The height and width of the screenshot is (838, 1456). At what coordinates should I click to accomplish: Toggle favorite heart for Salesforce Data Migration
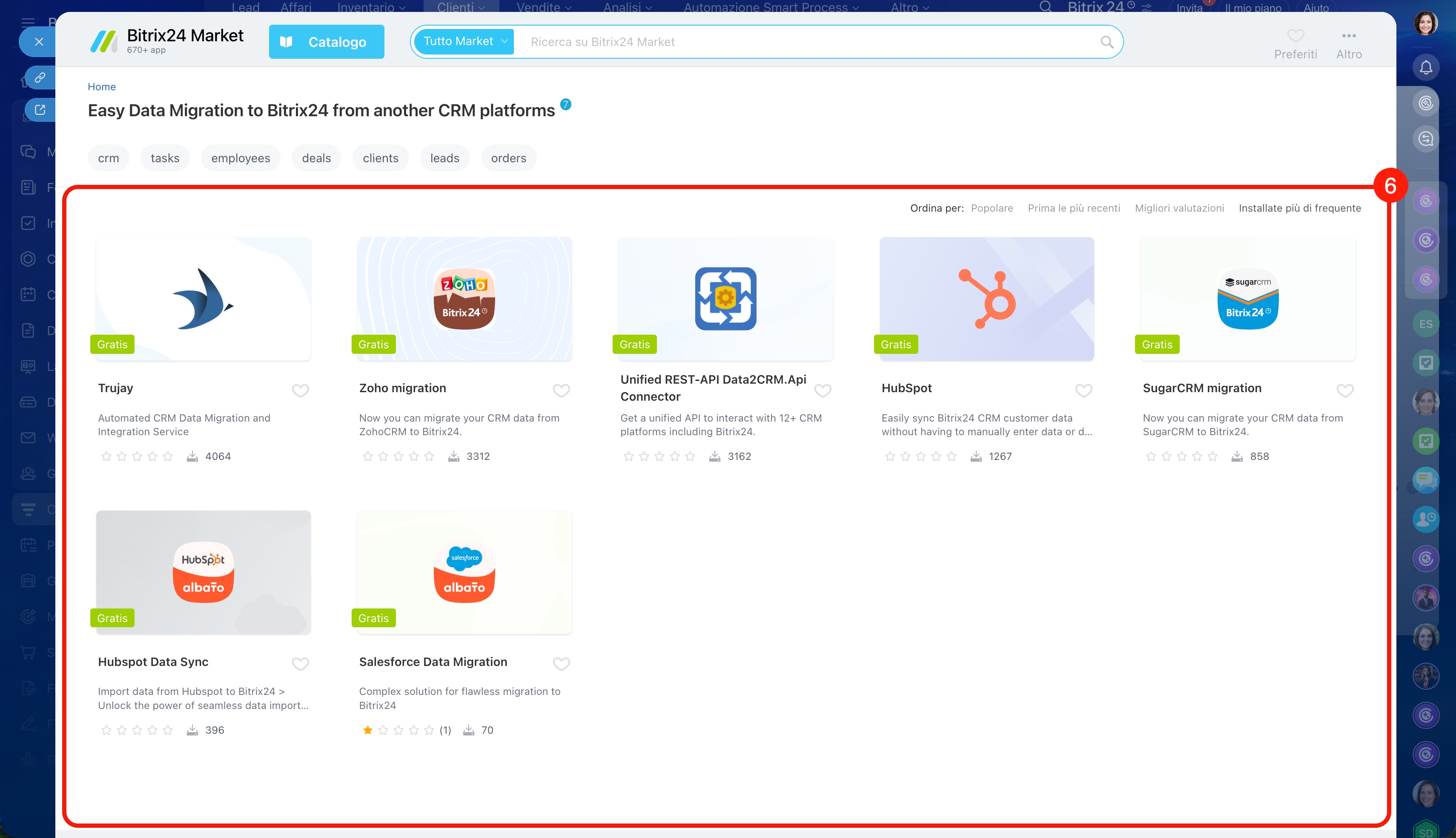[x=561, y=663]
